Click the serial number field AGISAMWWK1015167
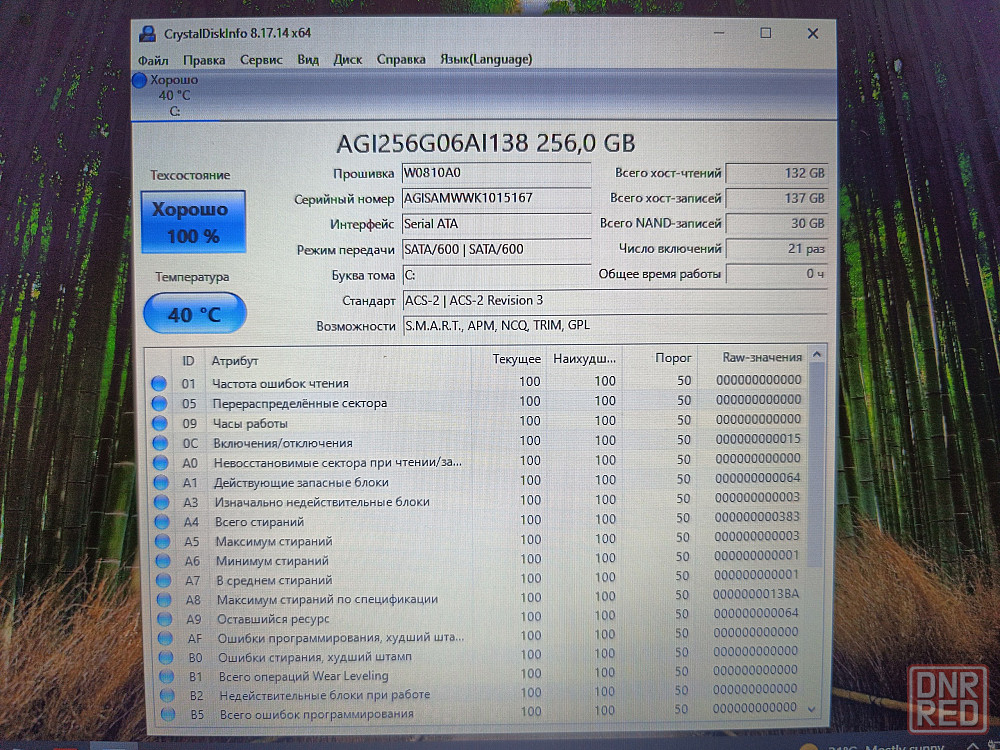Viewport: 1000px width, 750px height. pos(496,198)
